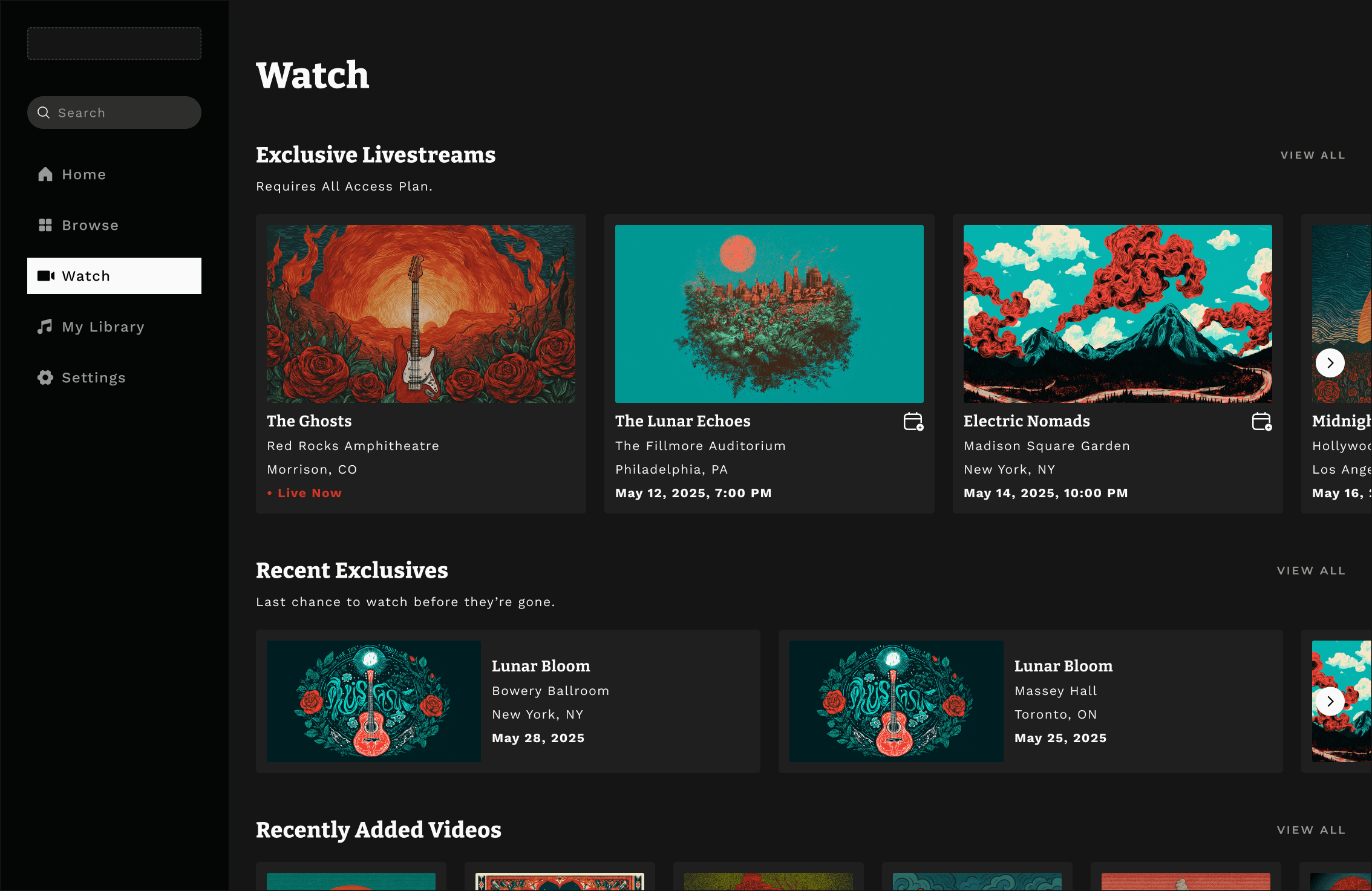Click the Home house icon

pyautogui.click(x=45, y=174)
